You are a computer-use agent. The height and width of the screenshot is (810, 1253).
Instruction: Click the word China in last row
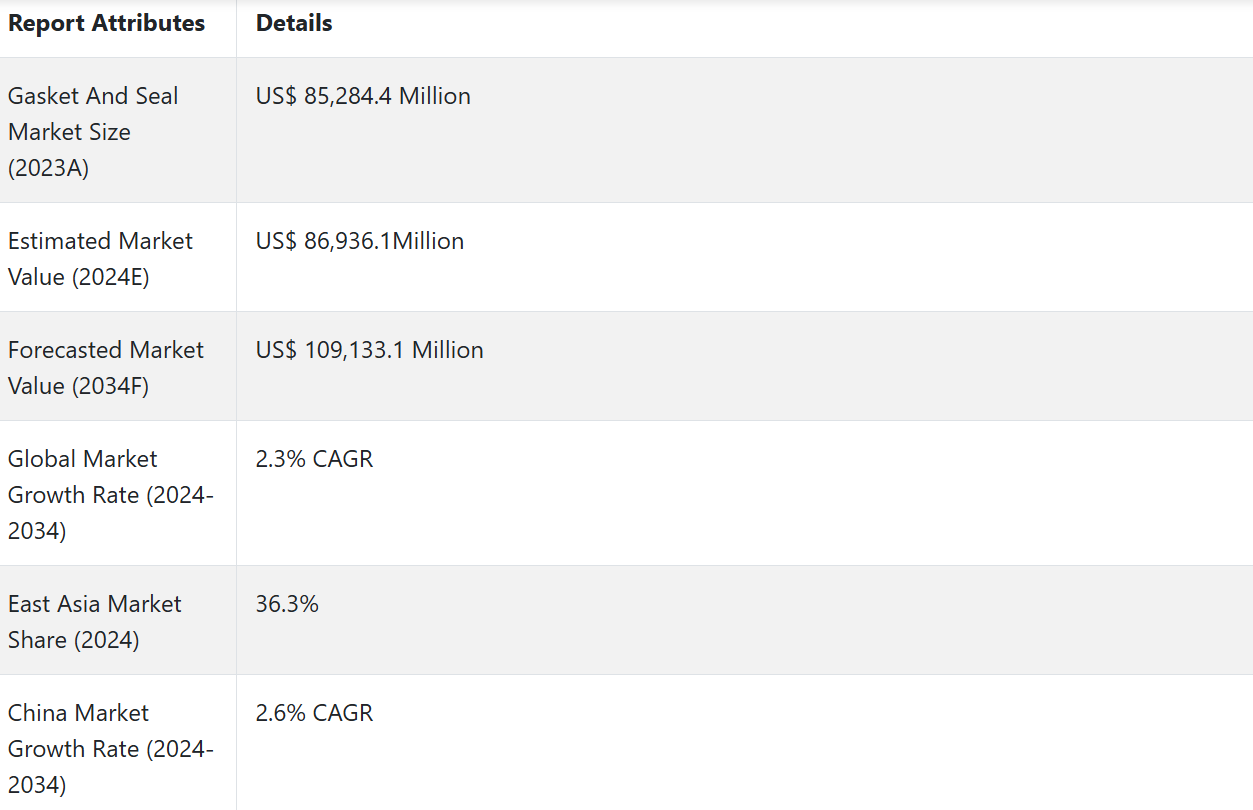pyautogui.click(x=38, y=713)
